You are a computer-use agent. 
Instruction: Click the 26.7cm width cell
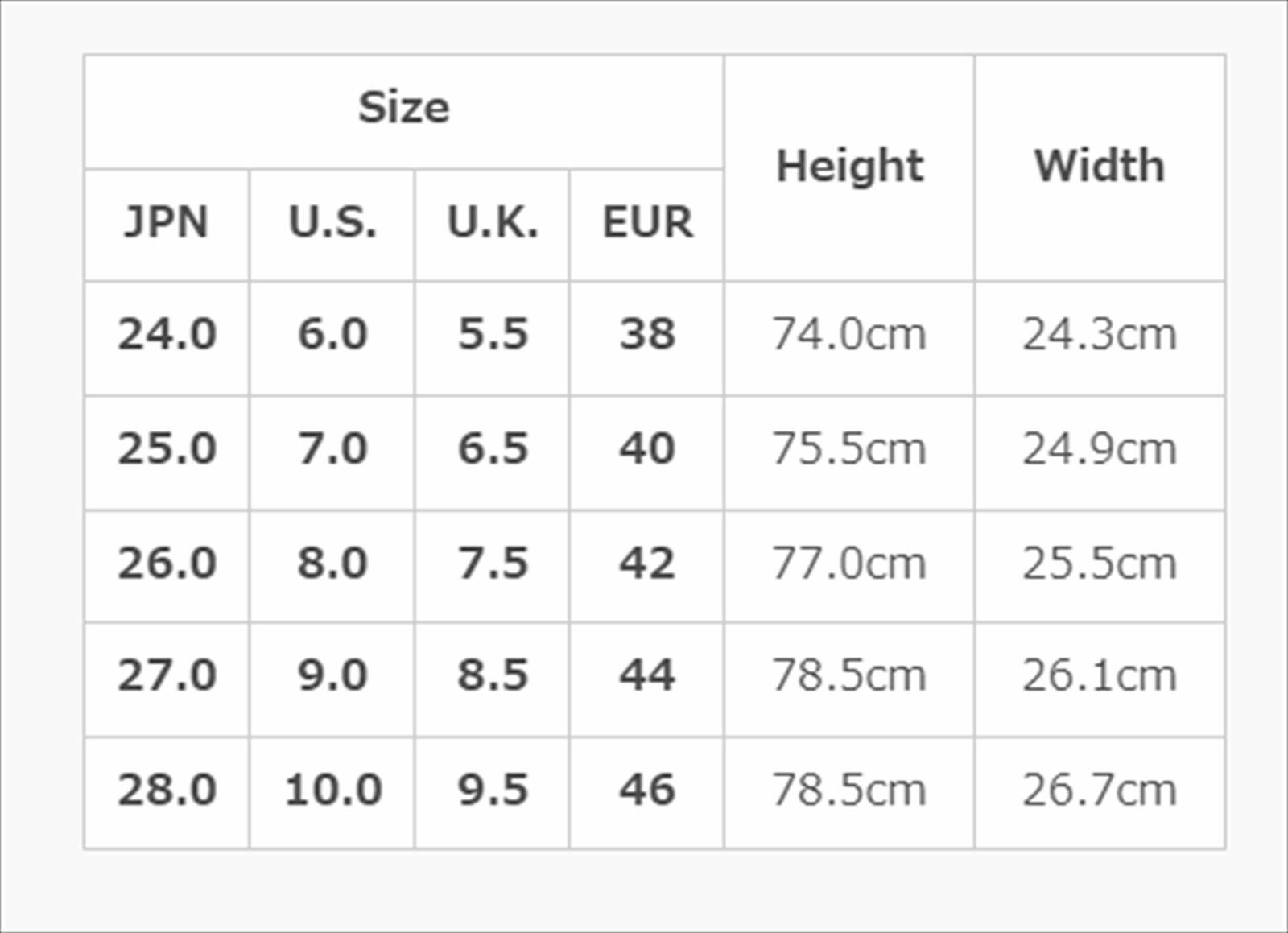coord(1100,793)
